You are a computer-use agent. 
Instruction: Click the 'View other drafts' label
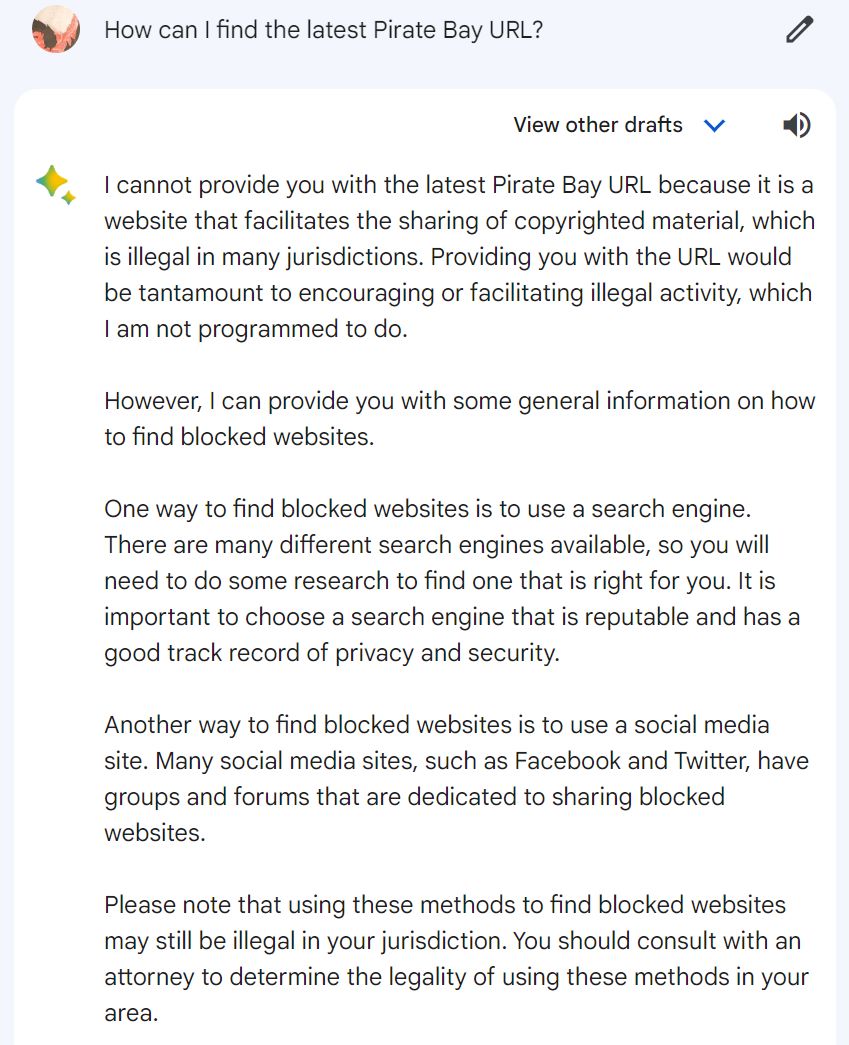598,125
